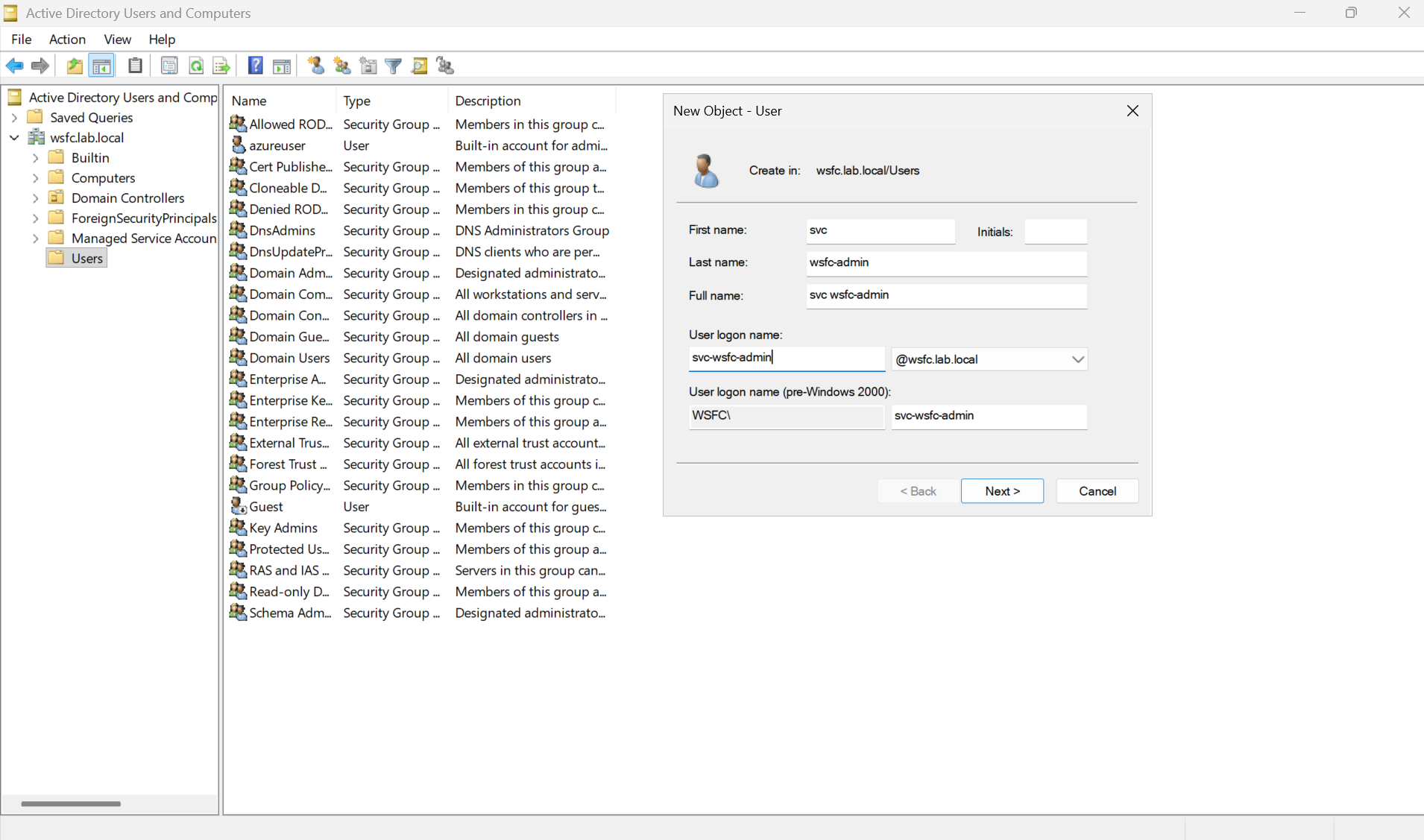
Task: Click the pre-Windows 2000 svc-wsfc-admin logon field
Action: pos(989,417)
